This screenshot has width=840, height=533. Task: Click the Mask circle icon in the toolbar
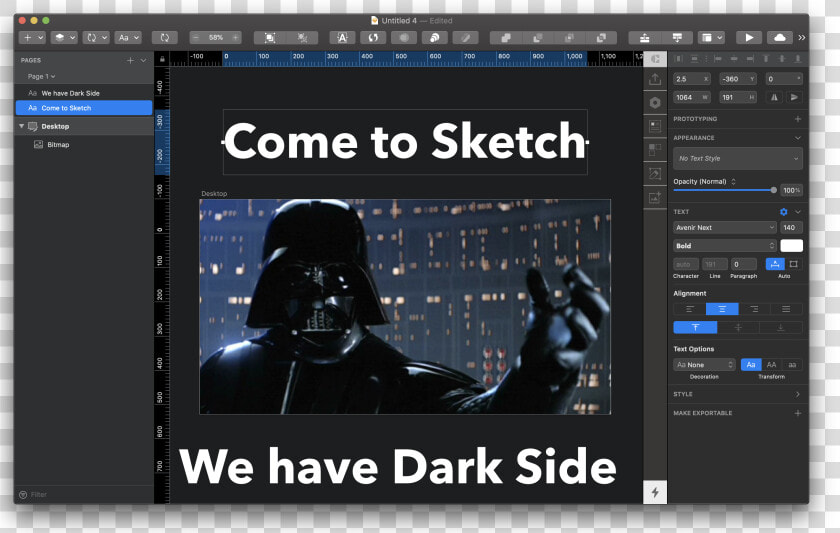404,37
